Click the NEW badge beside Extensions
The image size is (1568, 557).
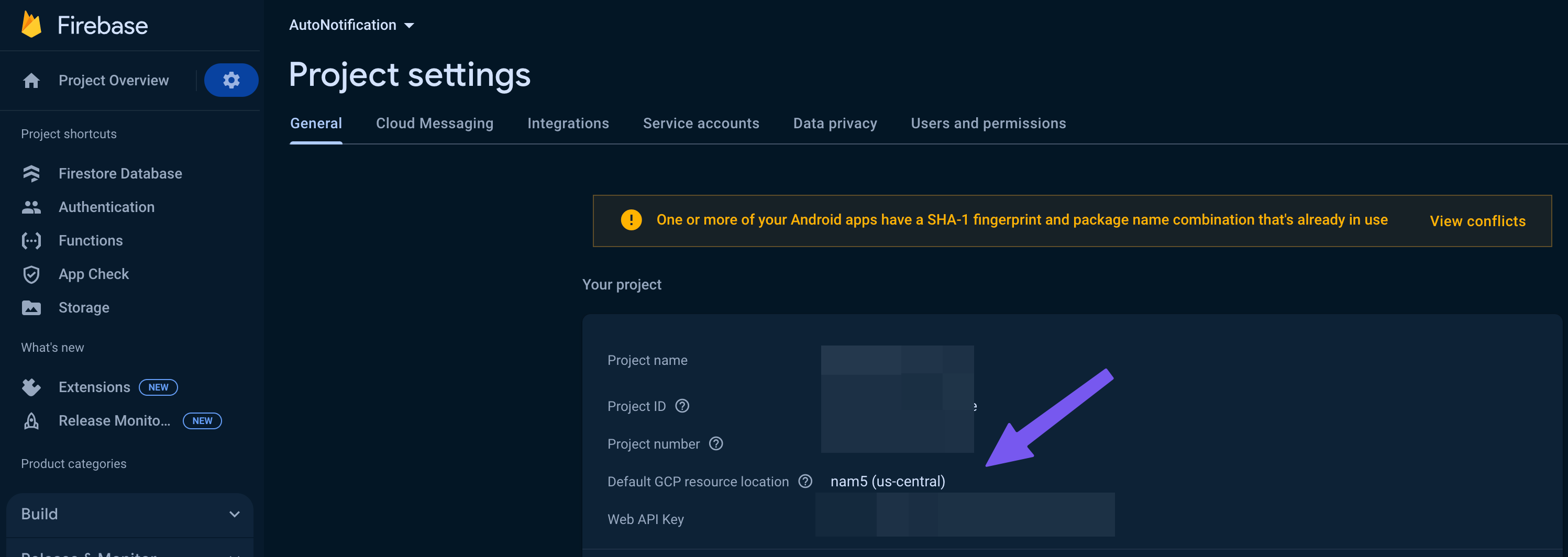[x=158, y=387]
